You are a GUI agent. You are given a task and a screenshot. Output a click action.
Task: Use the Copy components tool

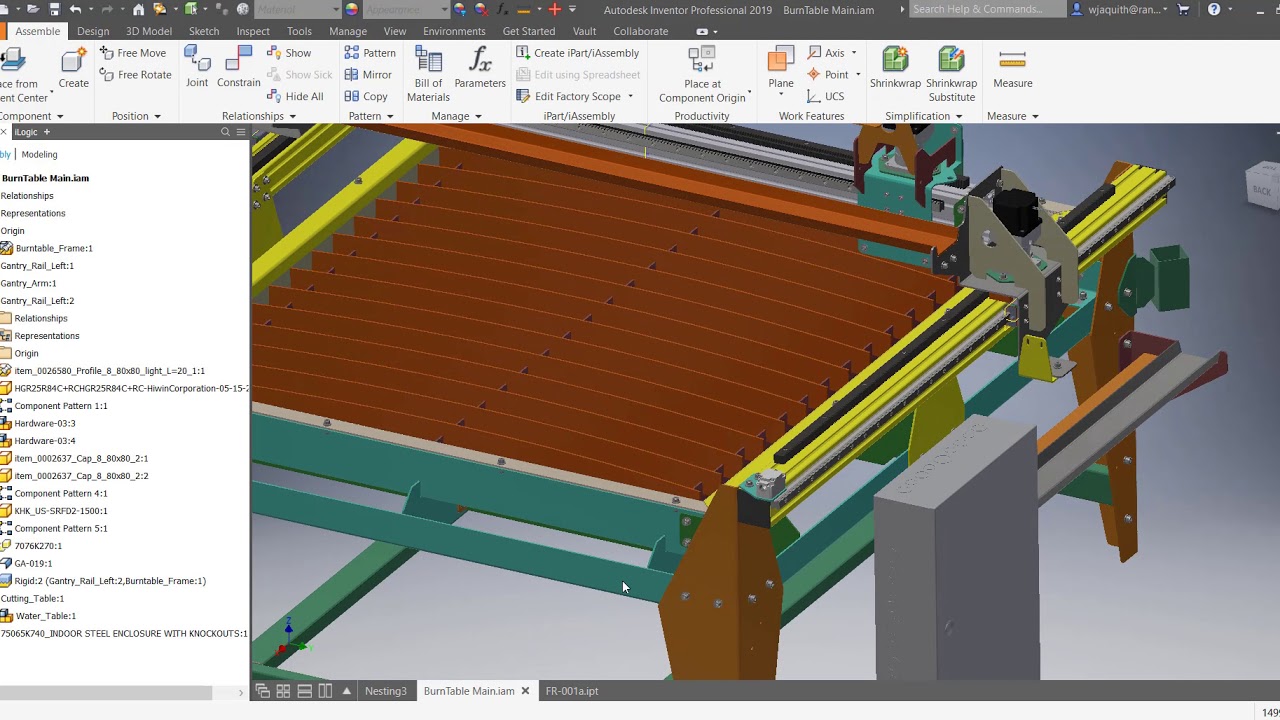[366, 97]
